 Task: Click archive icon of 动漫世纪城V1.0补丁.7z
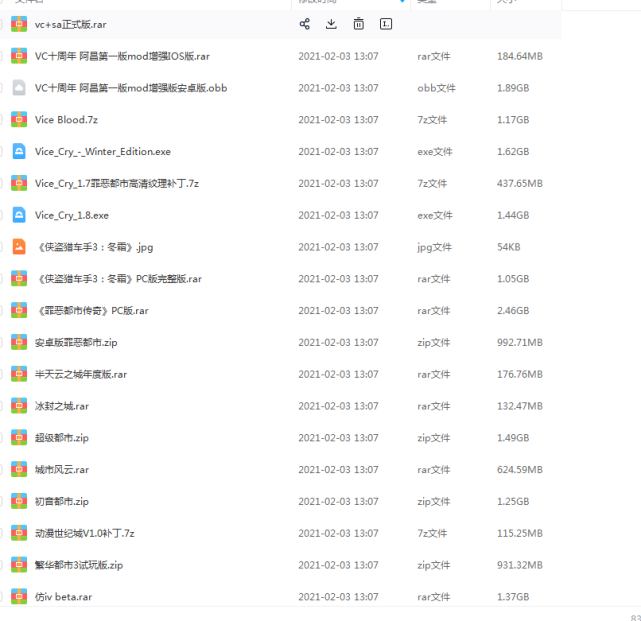(x=19, y=533)
